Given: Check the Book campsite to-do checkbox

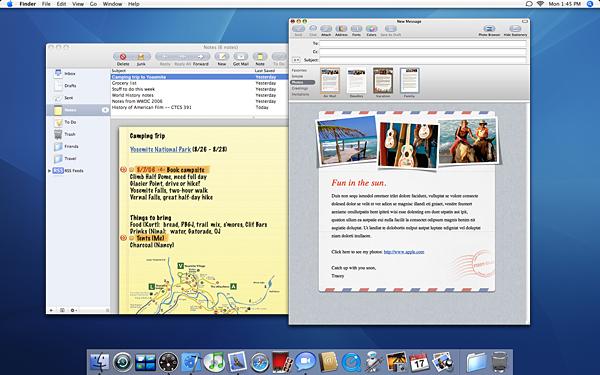Looking at the screenshot, I should point(132,170).
